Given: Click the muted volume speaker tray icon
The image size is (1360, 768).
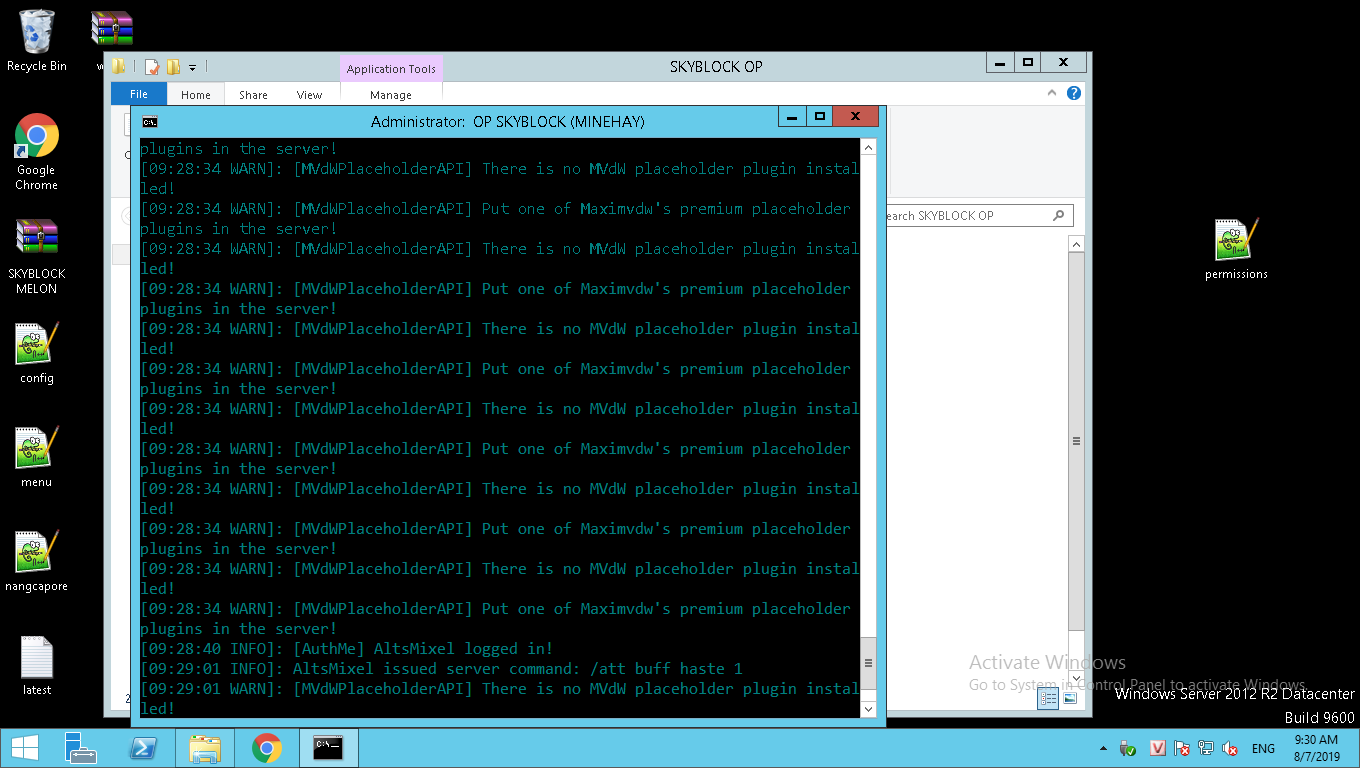Looking at the screenshot, I should pyautogui.click(x=1231, y=748).
